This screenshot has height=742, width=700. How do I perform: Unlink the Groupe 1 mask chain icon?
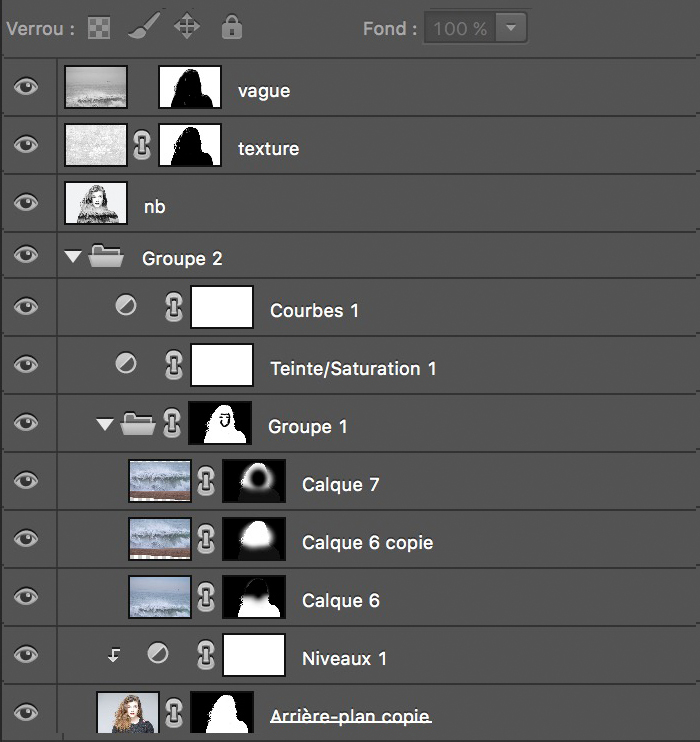click(172, 423)
